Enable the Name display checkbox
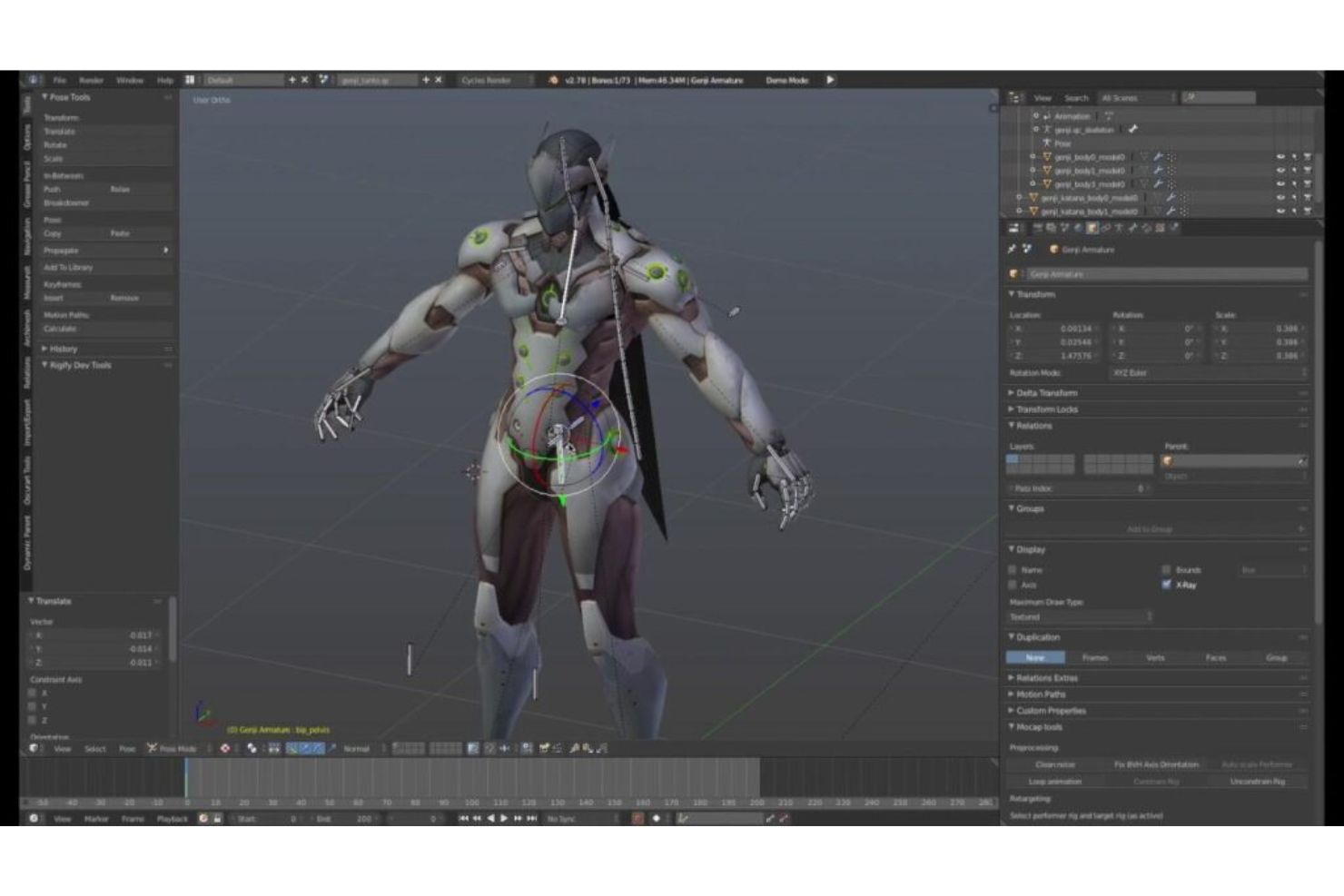Screen dimensions: 1344x896 tap(1013, 570)
